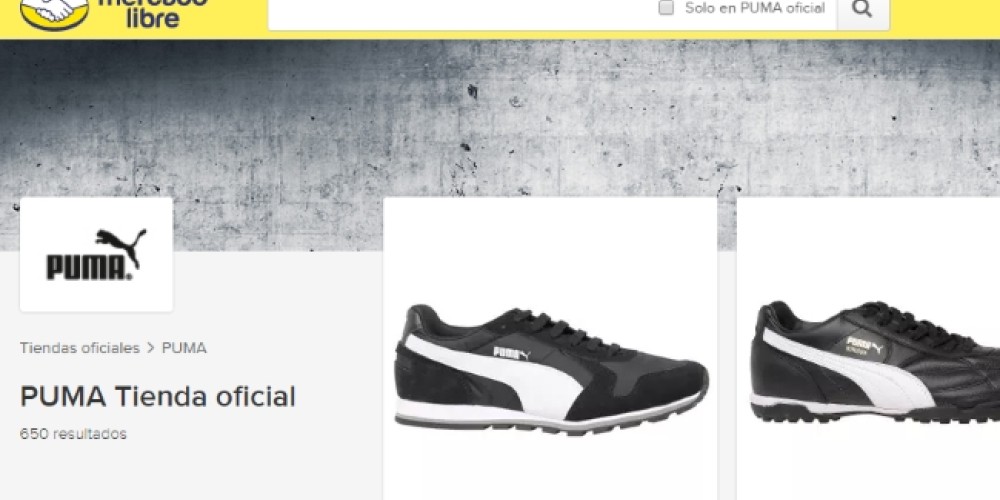
Task: Click the PUMA logo printed on first sneaker
Action: pyautogui.click(x=512, y=353)
